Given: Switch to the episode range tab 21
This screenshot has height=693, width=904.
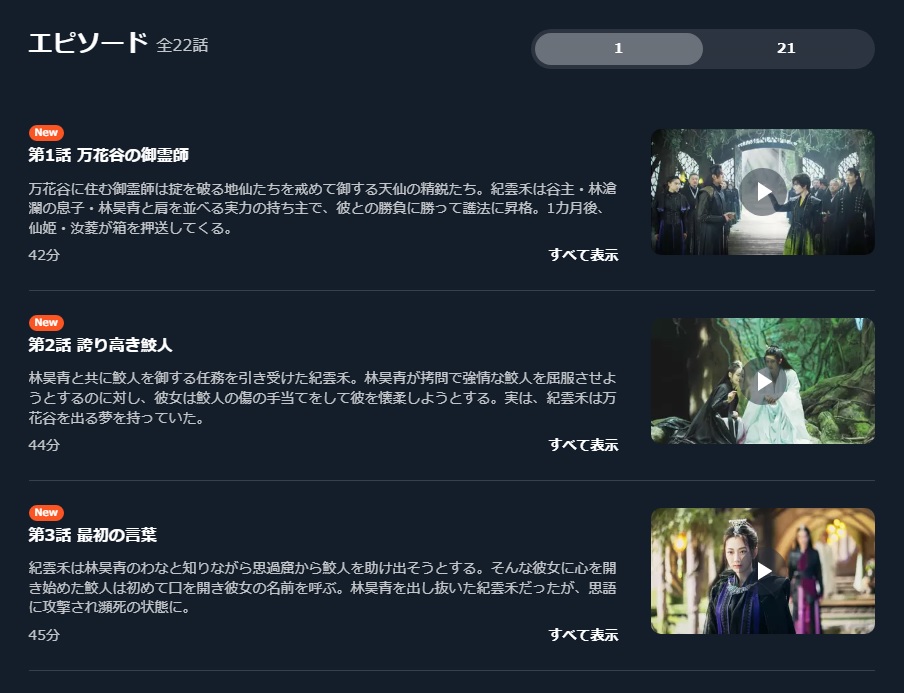Looking at the screenshot, I should click(786, 48).
